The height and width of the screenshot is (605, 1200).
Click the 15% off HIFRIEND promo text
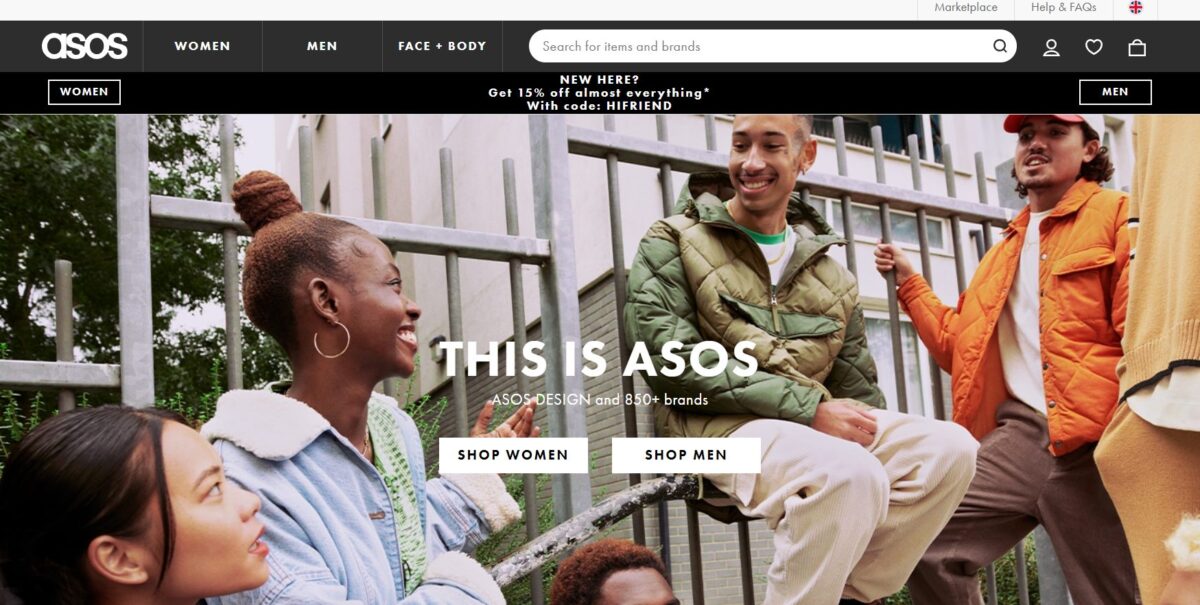coord(599,92)
